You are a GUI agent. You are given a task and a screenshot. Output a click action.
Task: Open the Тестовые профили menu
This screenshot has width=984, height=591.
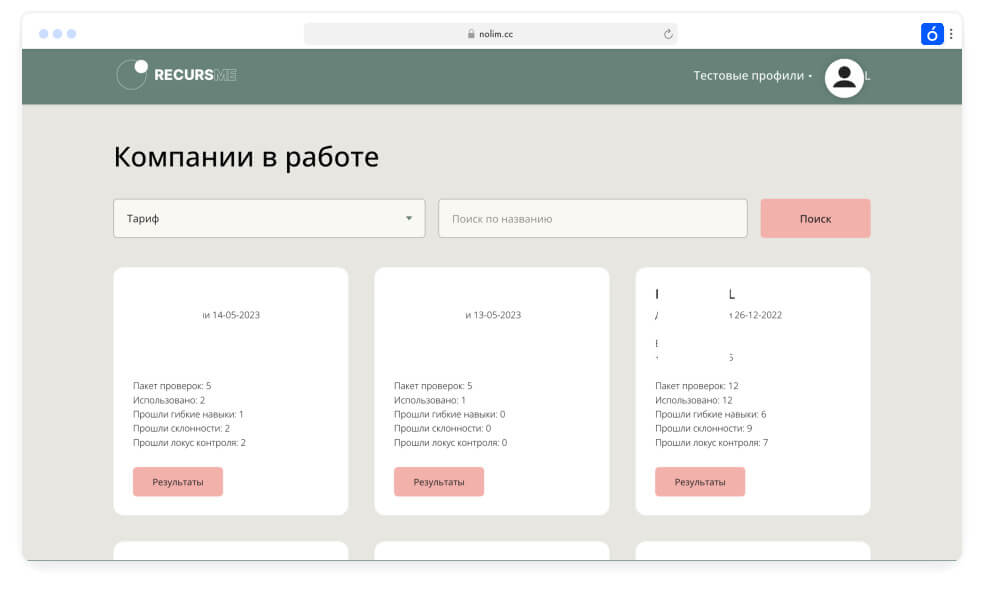click(x=752, y=76)
